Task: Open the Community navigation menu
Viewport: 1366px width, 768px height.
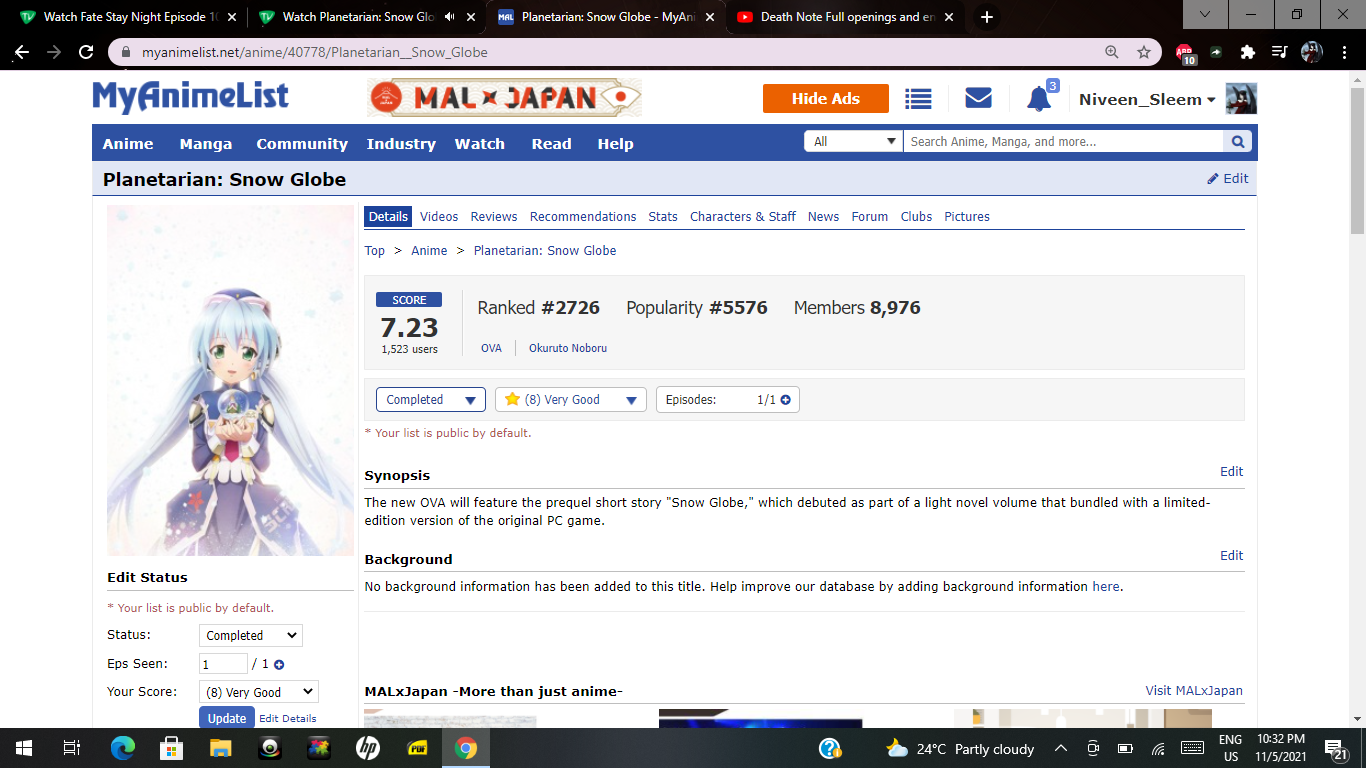Action: [x=302, y=144]
